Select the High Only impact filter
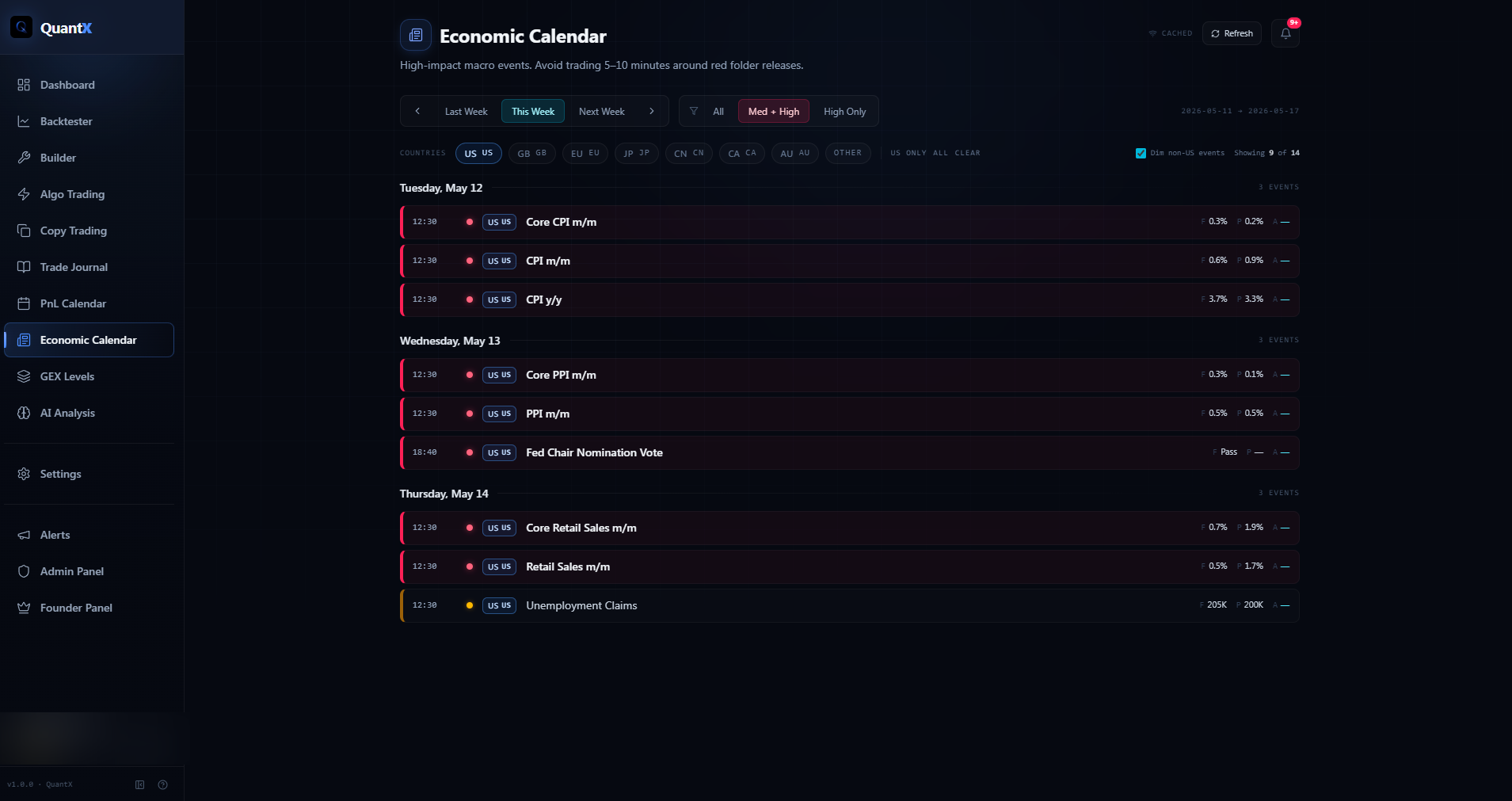The image size is (1512, 801). [845, 111]
